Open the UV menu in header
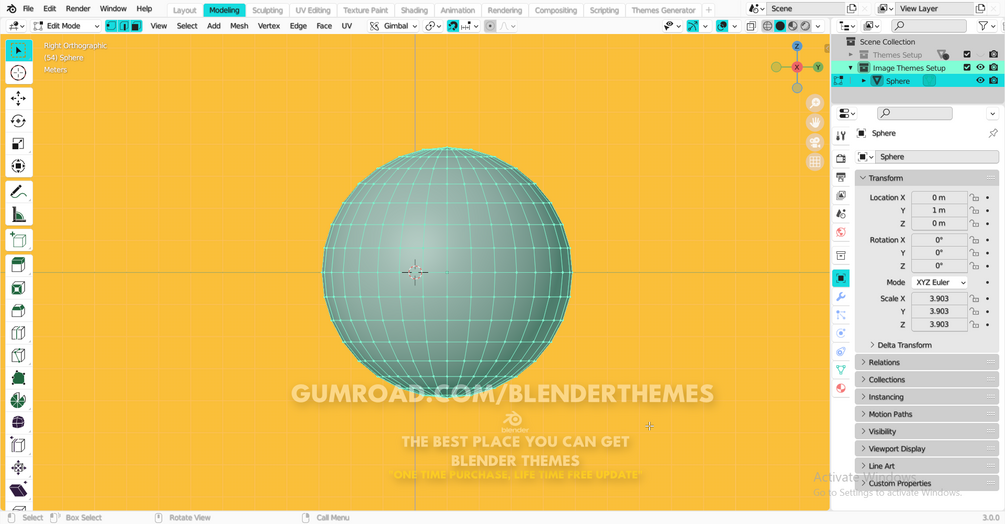Screen dimensions: 1005x524 tap(347, 26)
